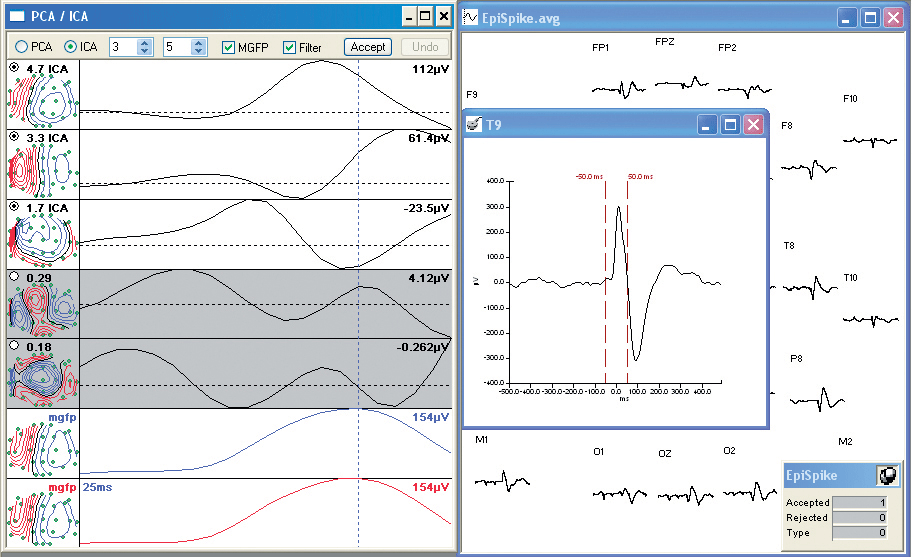Deselect the 1.7 ICA component radio button
The width and height of the screenshot is (912, 557).
click(x=14, y=207)
